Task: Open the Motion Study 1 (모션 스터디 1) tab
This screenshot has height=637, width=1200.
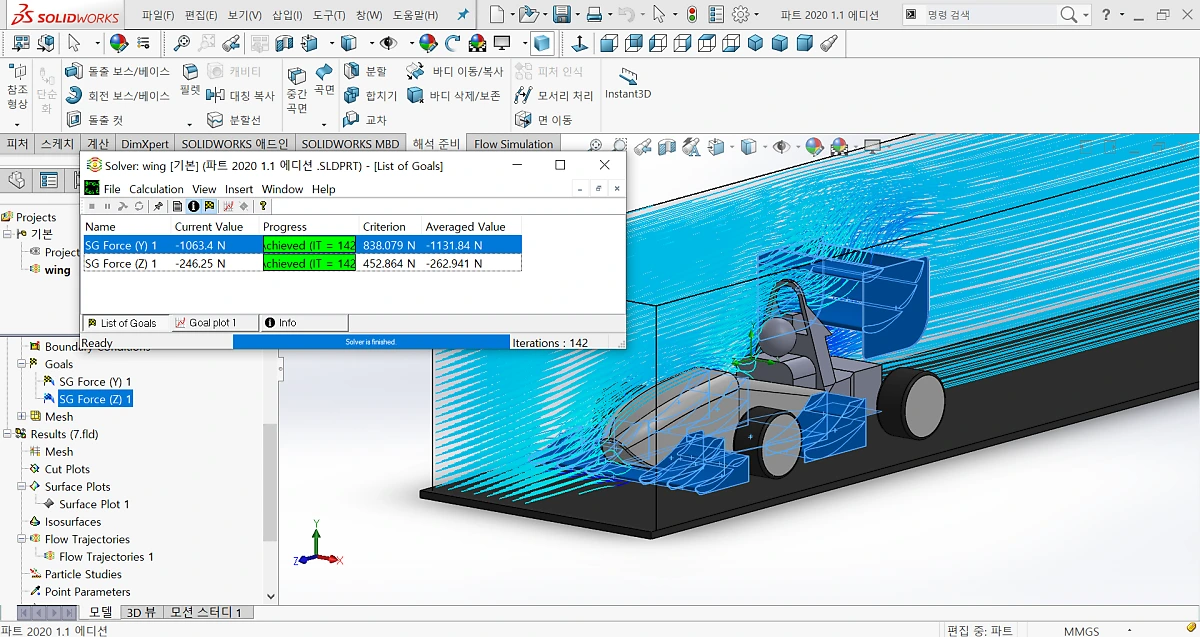Action: (x=206, y=612)
